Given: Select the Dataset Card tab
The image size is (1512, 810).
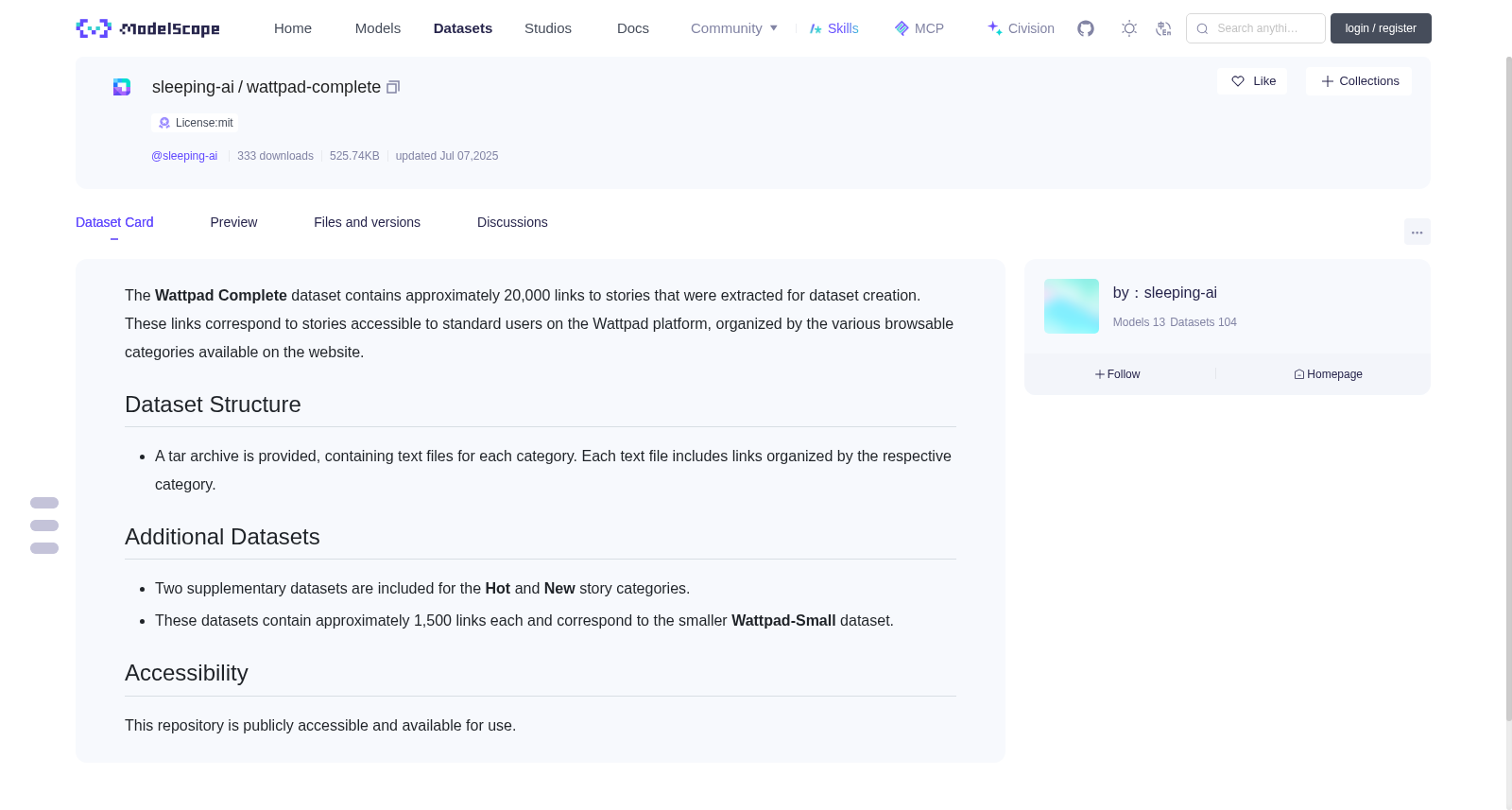Looking at the screenshot, I should tap(114, 222).
